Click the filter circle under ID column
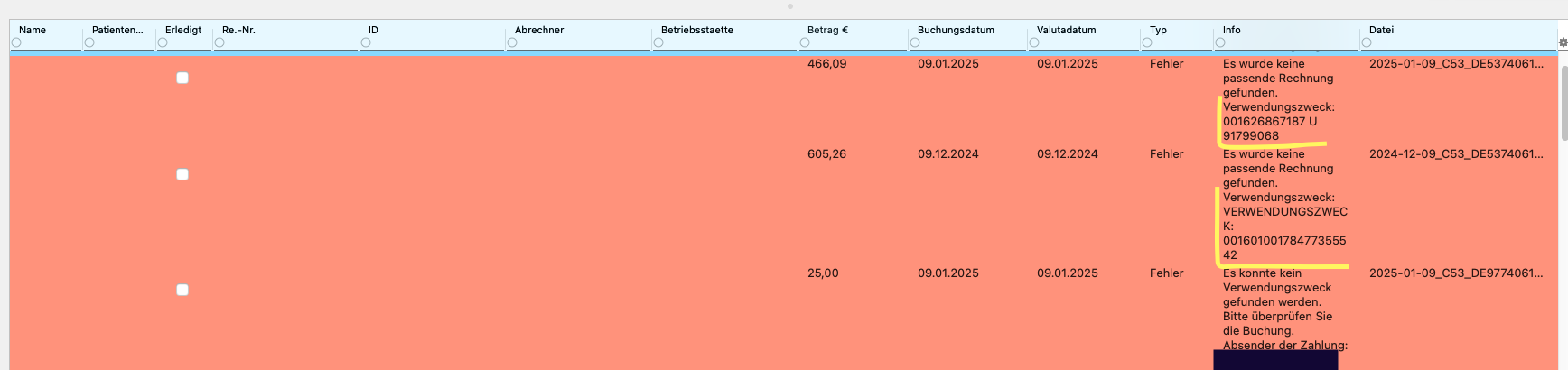This screenshot has width=1568, height=370. [x=366, y=42]
